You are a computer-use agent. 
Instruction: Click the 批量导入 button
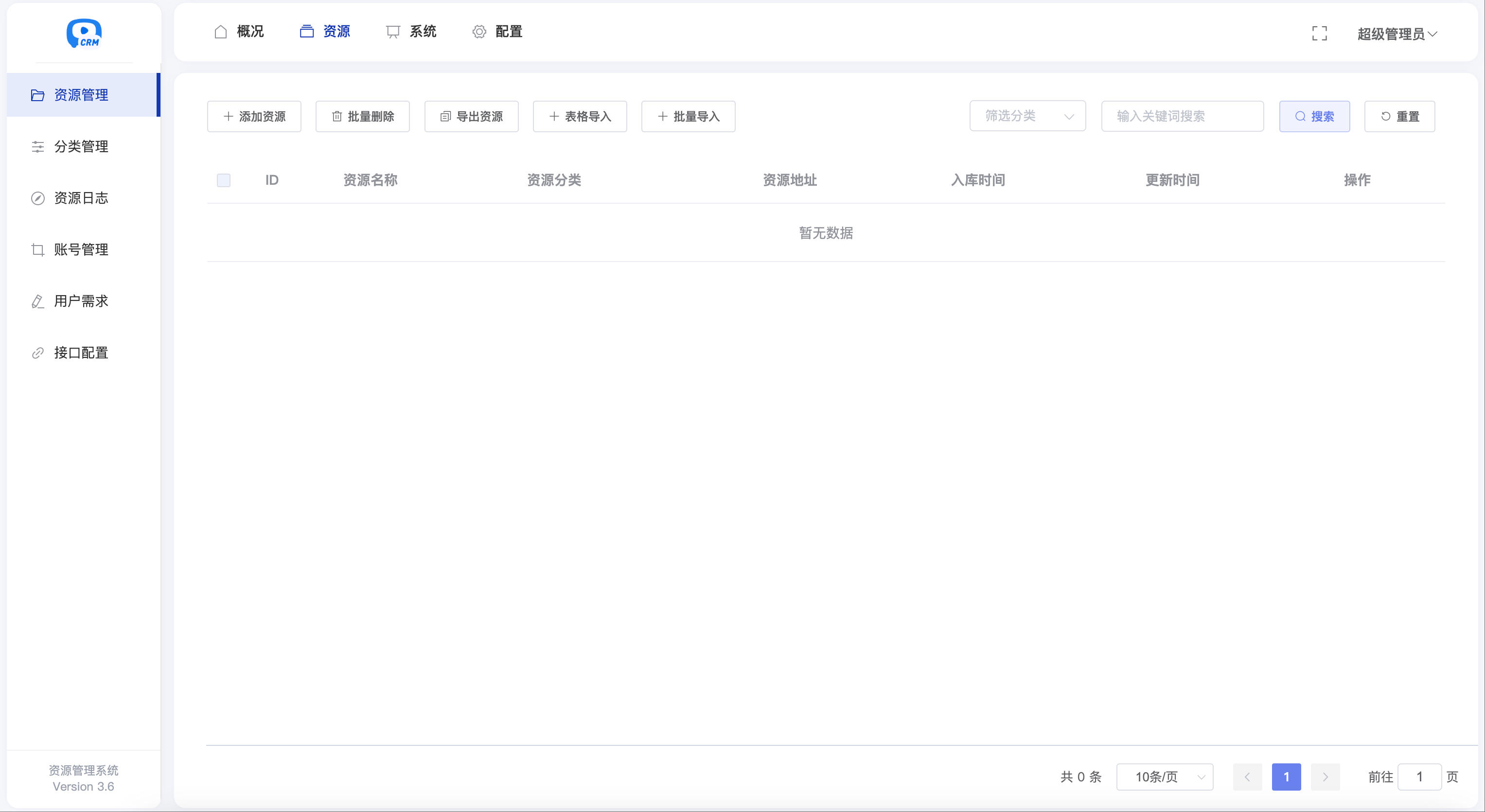click(689, 116)
